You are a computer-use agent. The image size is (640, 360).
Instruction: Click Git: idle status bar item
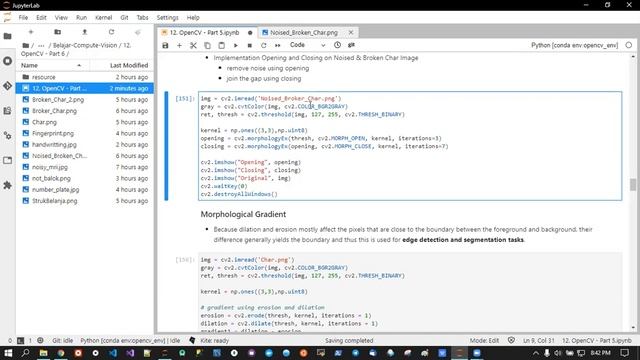click(x=62, y=340)
